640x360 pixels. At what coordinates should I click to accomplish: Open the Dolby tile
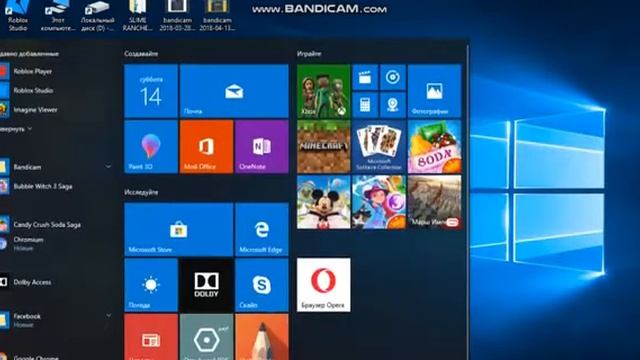point(207,285)
